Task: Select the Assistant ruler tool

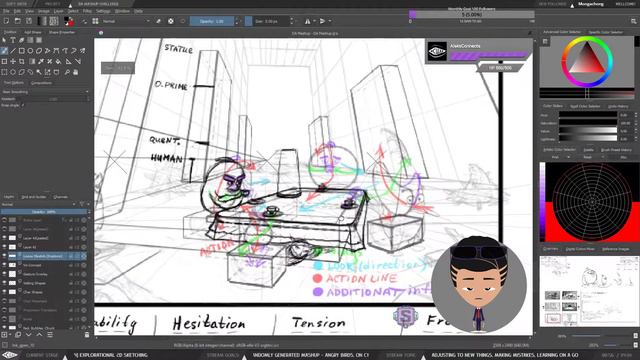Action: pos(68,61)
